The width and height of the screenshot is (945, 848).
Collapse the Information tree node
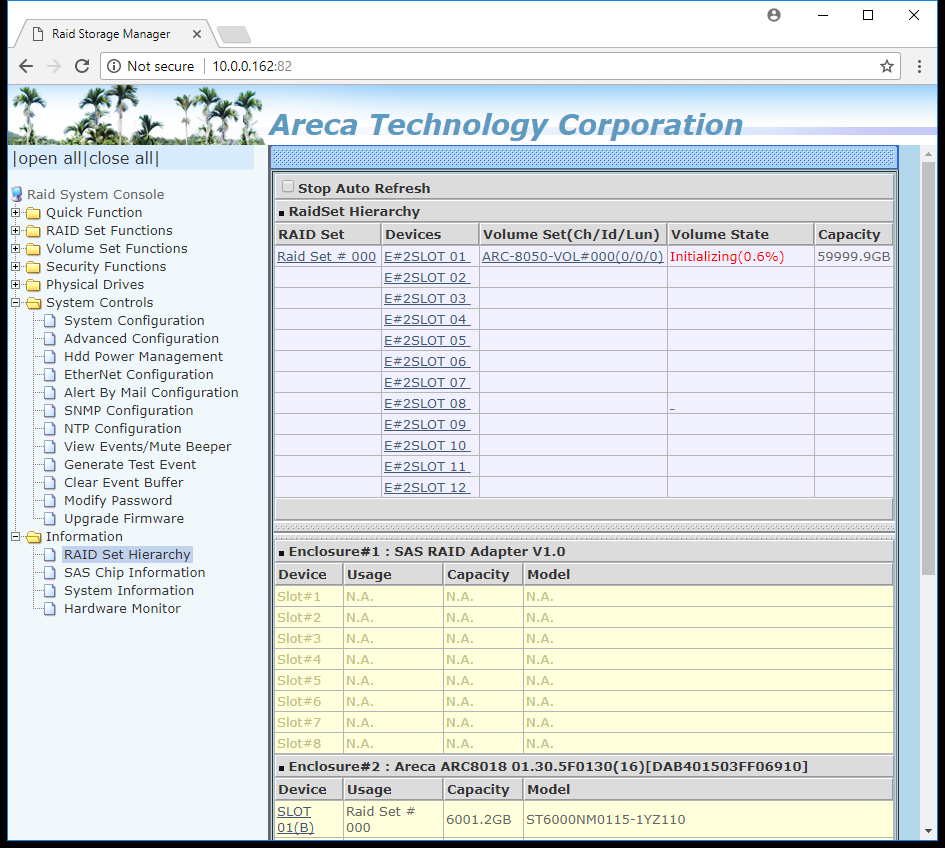(16, 536)
